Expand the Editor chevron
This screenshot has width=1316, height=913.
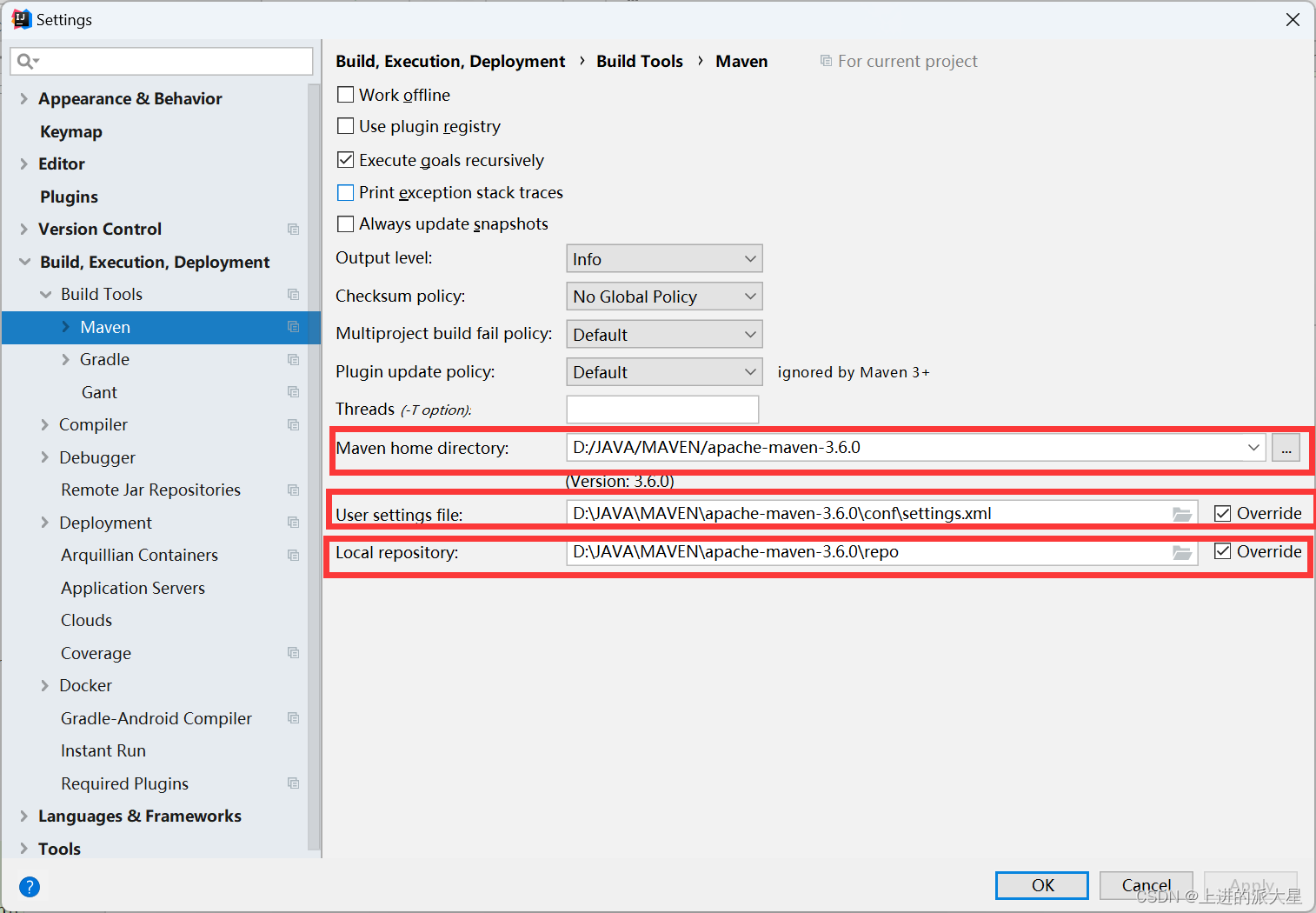(23, 163)
